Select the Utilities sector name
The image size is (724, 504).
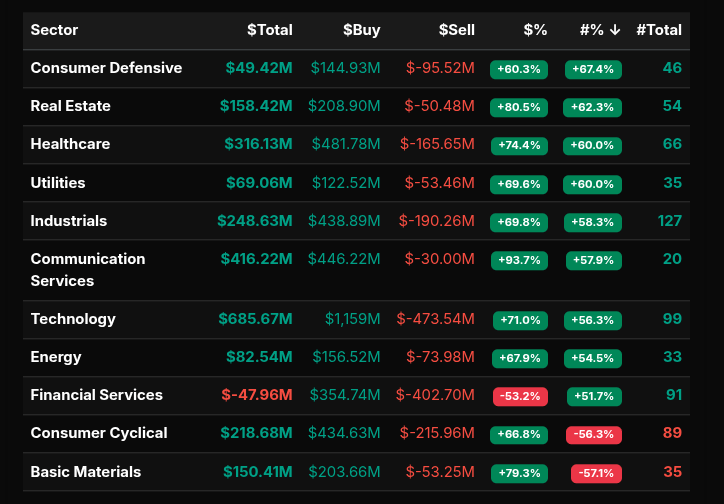click(58, 183)
